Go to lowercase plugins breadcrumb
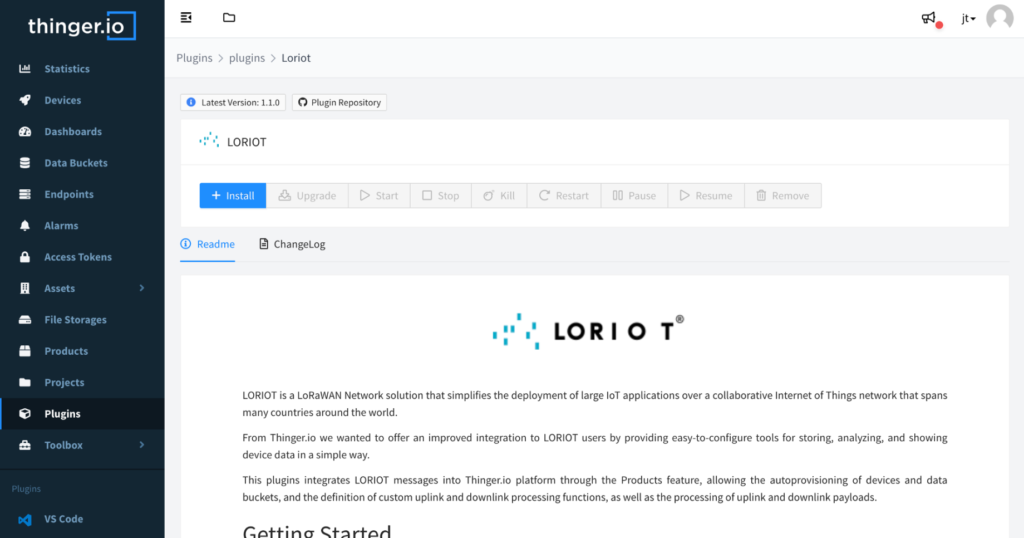The width and height of the screenshot is (1024, 538). 247,58
